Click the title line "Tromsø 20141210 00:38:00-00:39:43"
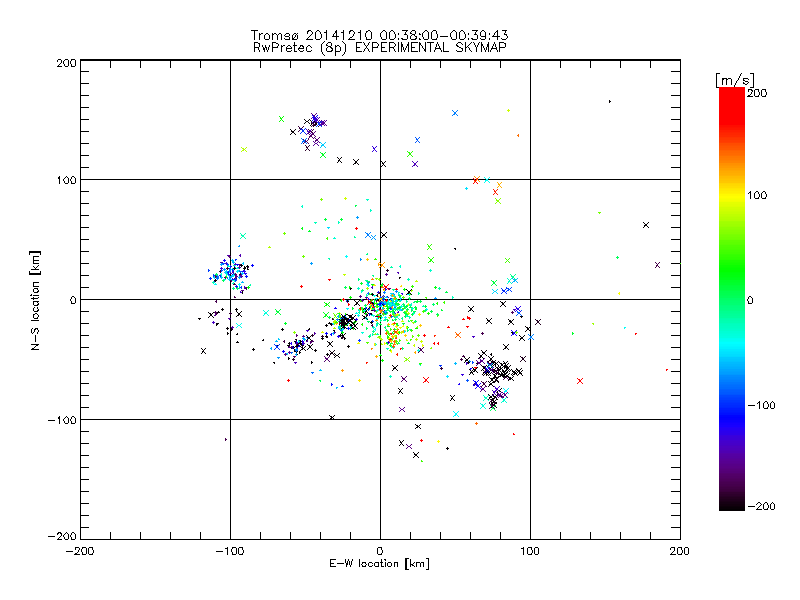The image size is (800, 600). 379,35
